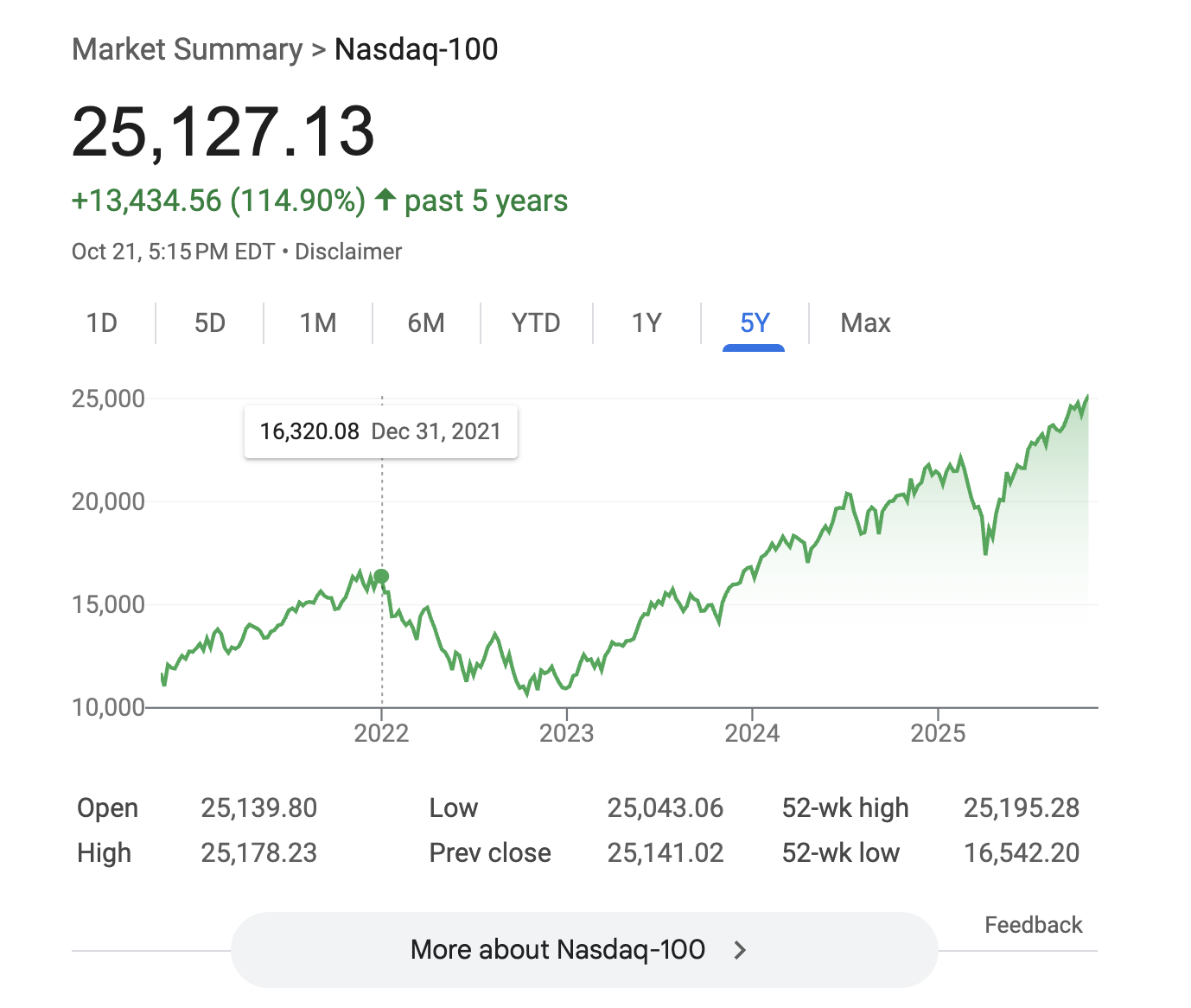Click the chevron arrow beside More about Nasdaq-100
The width and height of the screenshot is (1191, 1008).
tap(740, 950)
